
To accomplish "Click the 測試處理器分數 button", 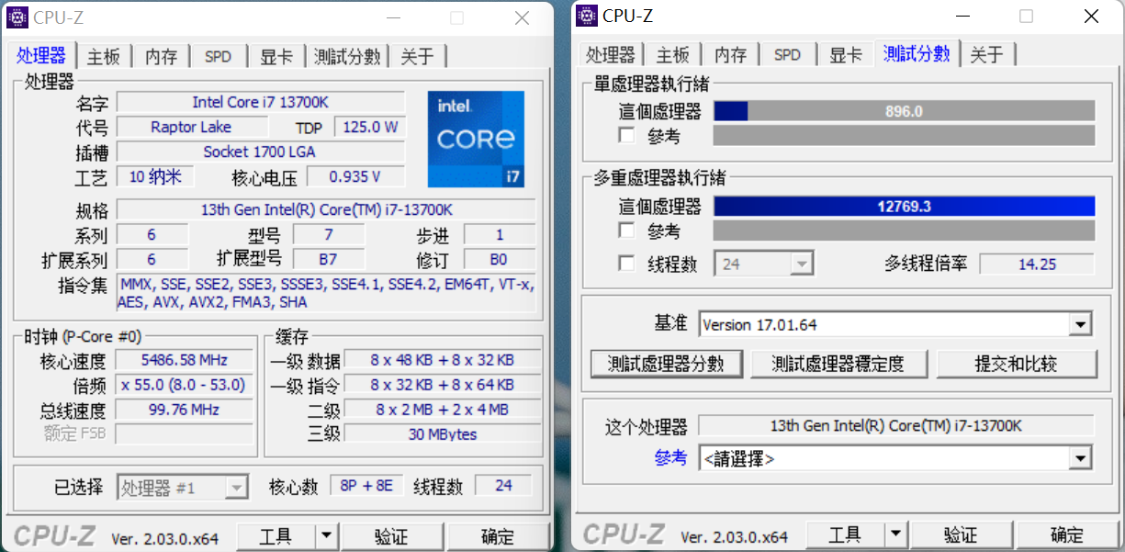I will [666, 364].
